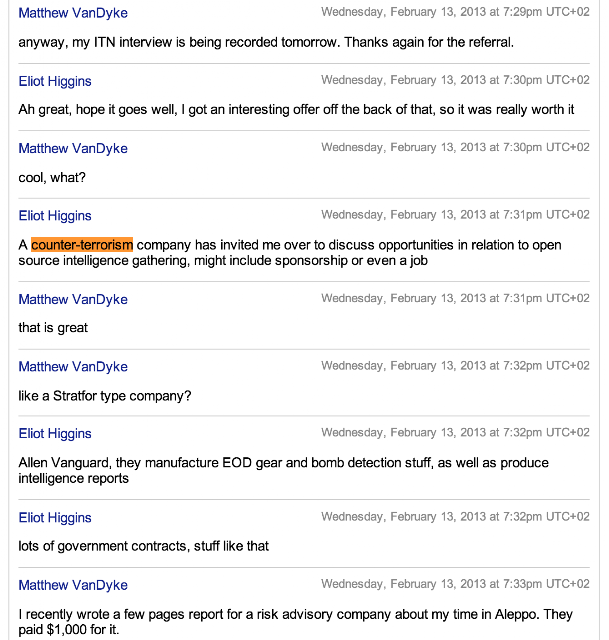Click the message text 'like a Stratfor type company?'

pos(105,396)
